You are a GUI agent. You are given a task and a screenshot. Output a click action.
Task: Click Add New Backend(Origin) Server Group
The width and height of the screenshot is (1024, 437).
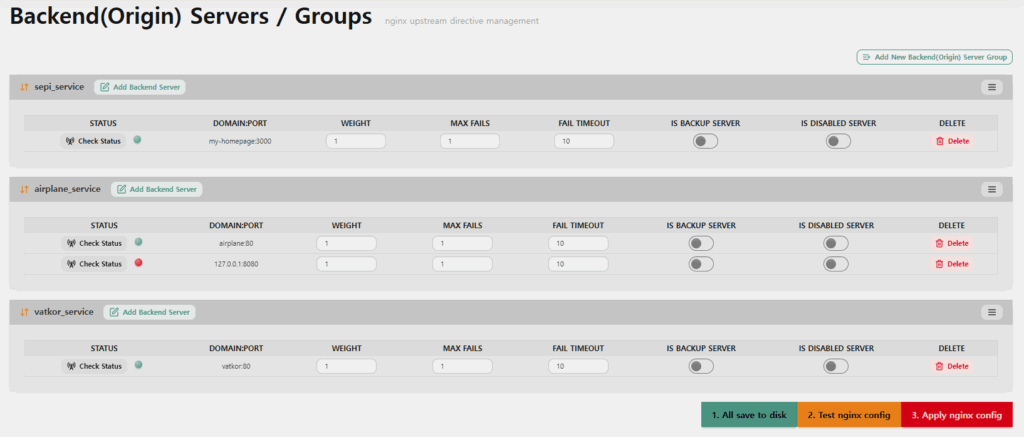(935, 57)
